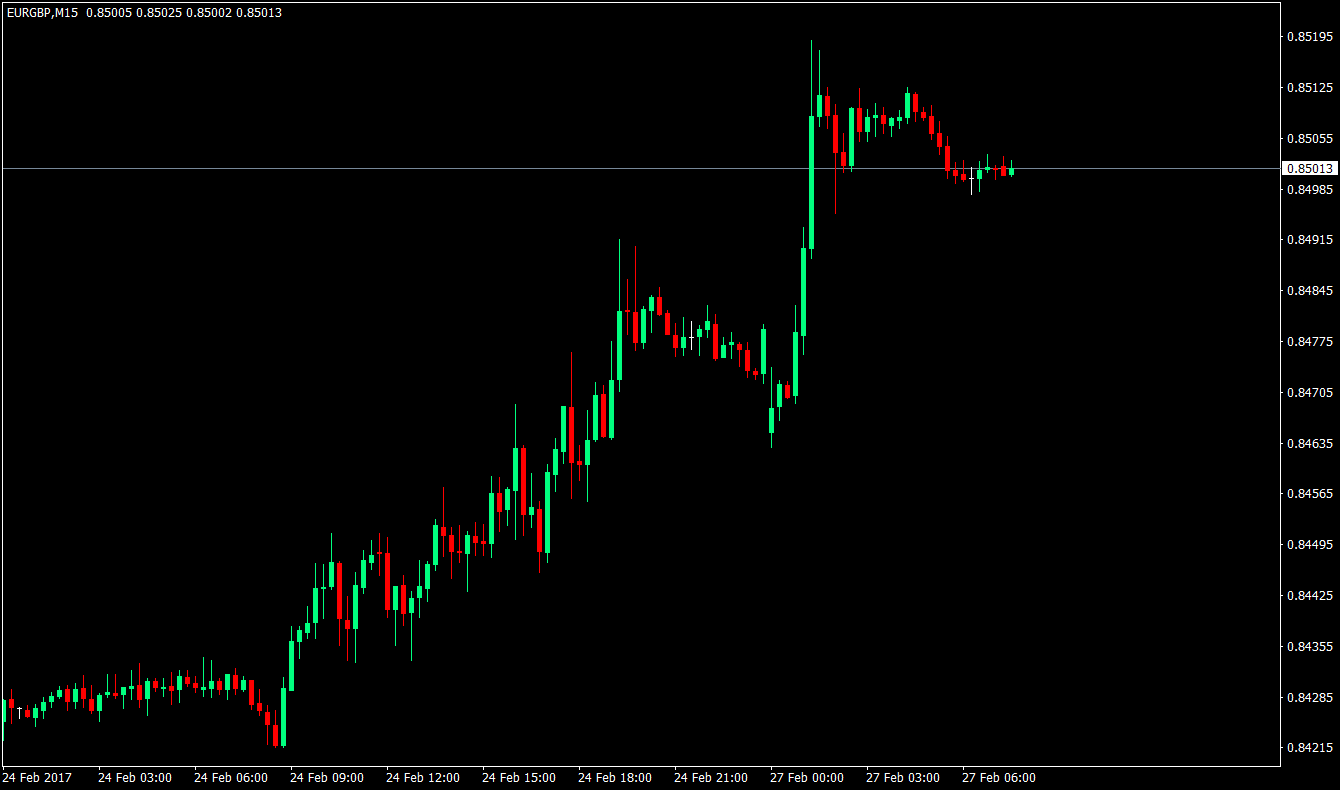Click the 27 Feb 00:00 time label
The width and height of the screenshot is (1340, 790).
click(807, 777)
